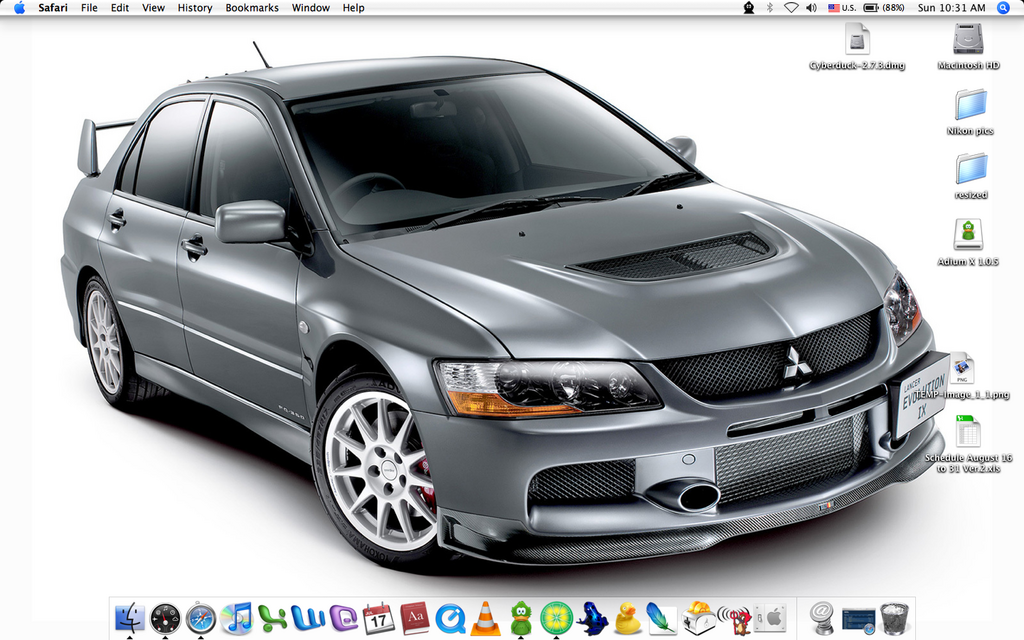Launch the red devil wireless app
This screenshot has height=640, width=1024.
(735, 619)
